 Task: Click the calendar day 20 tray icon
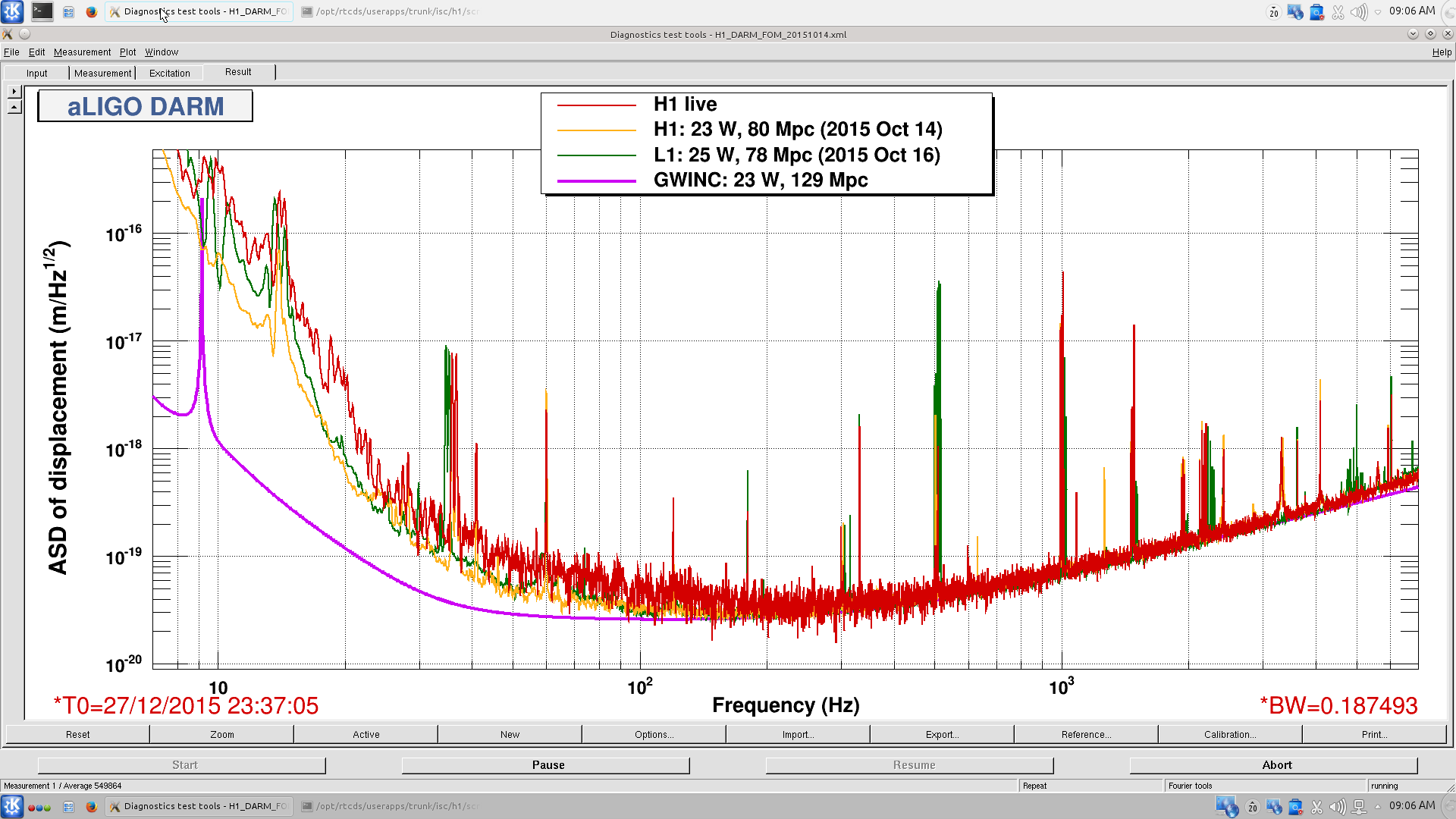pos(1274,11)
